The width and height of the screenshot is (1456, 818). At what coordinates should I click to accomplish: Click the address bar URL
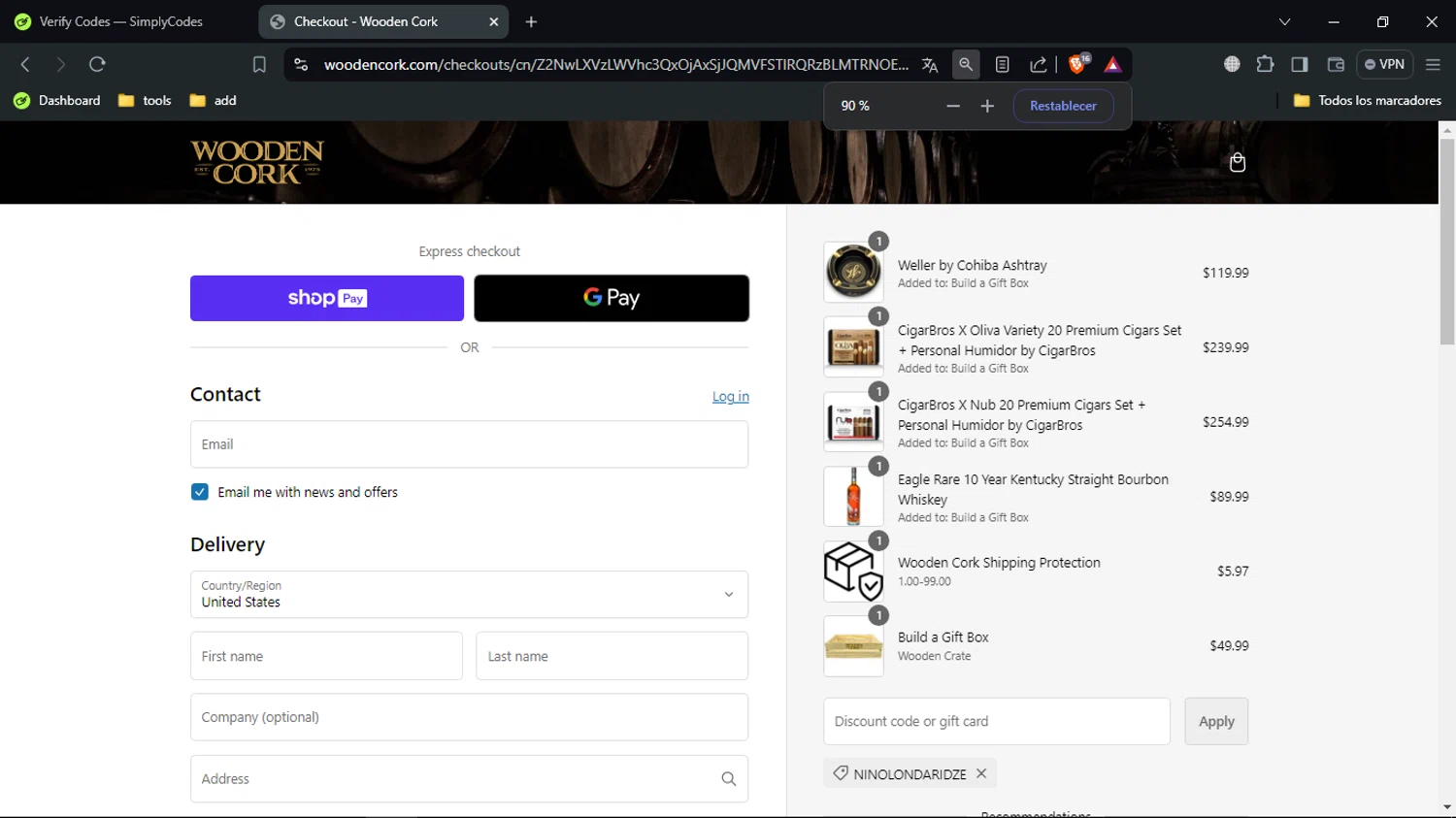click(616, 64)
